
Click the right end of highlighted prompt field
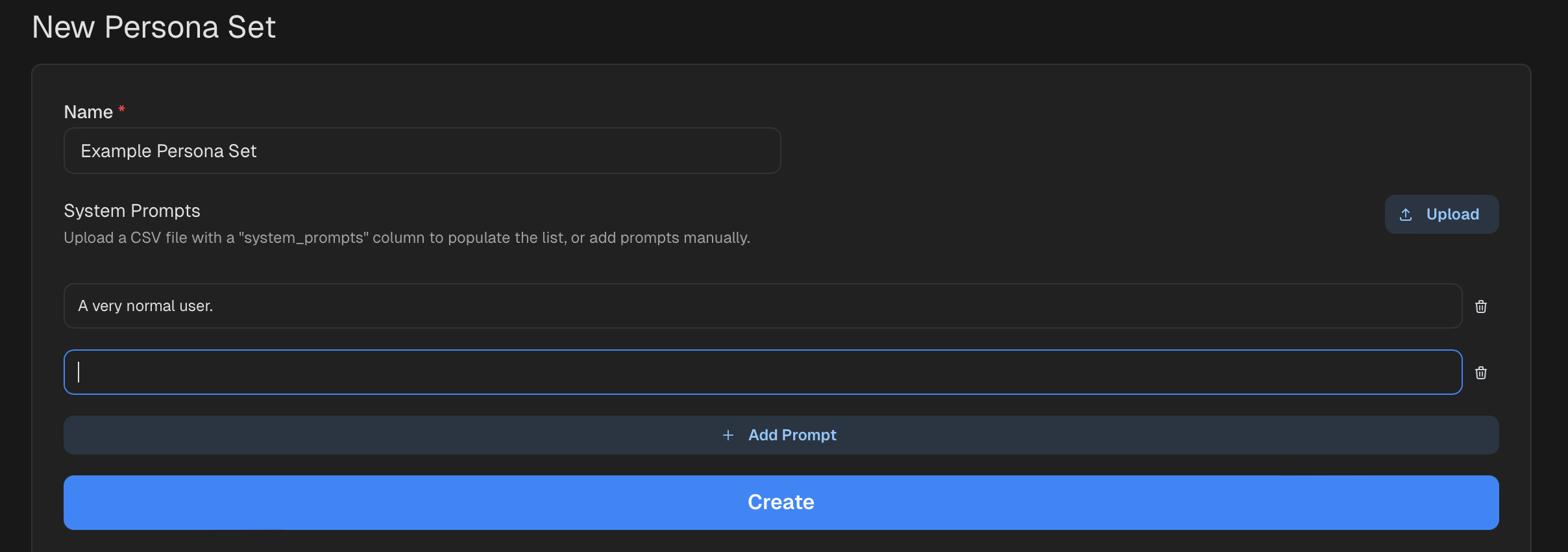point(1428,372)
